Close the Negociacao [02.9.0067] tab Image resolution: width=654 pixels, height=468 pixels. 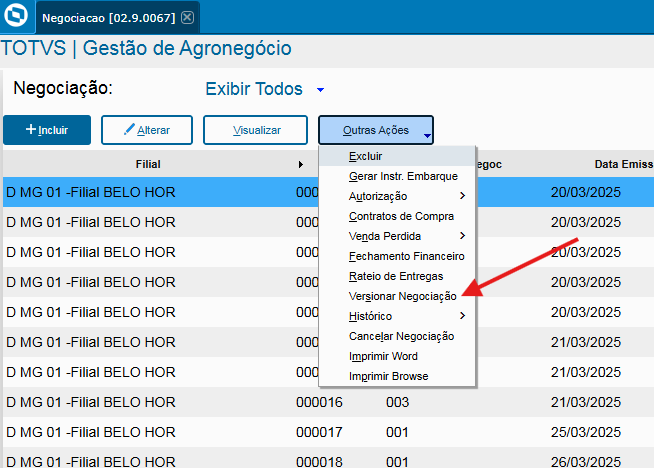[x=188, y=18]
